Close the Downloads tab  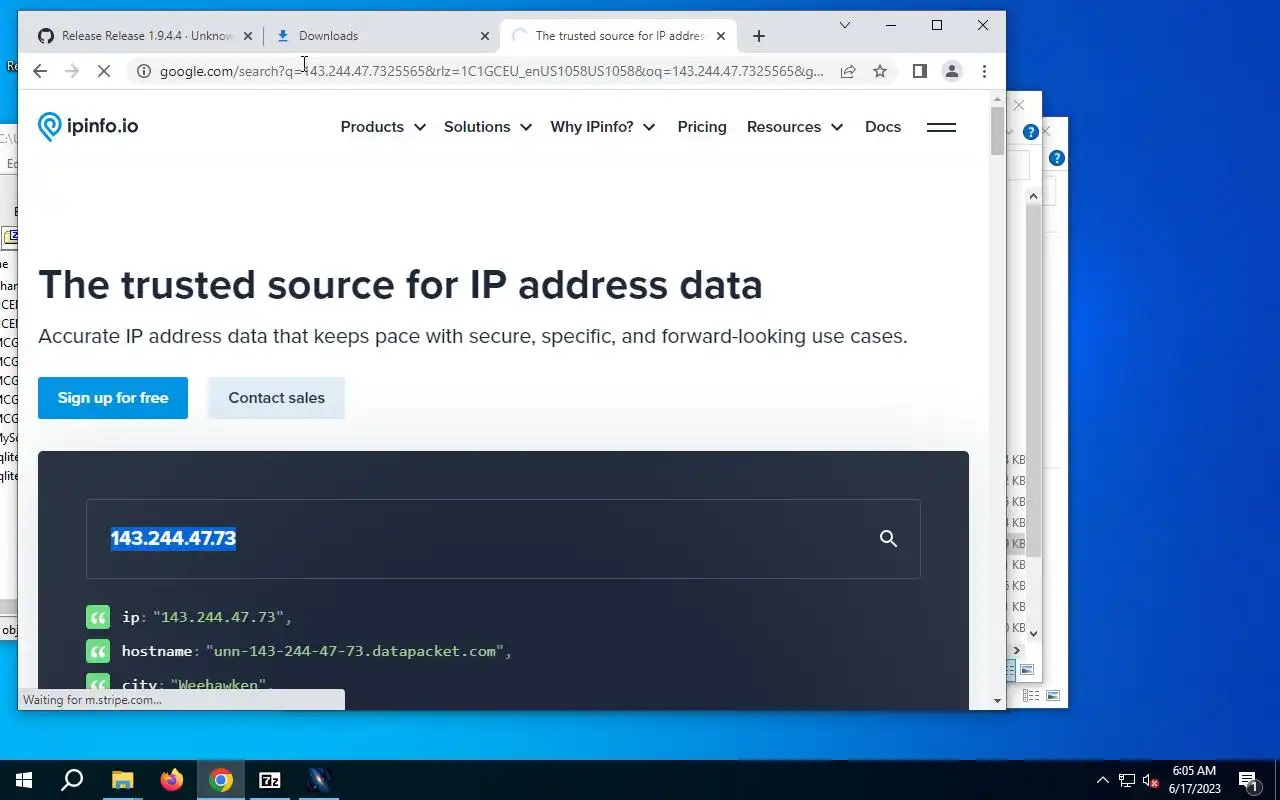point(485,36)
